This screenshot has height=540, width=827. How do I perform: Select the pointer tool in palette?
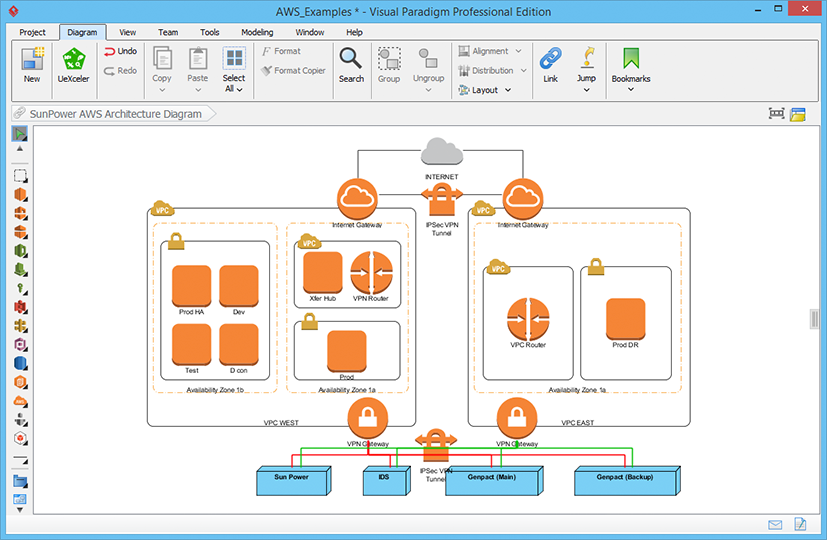[x=20, y=134]
